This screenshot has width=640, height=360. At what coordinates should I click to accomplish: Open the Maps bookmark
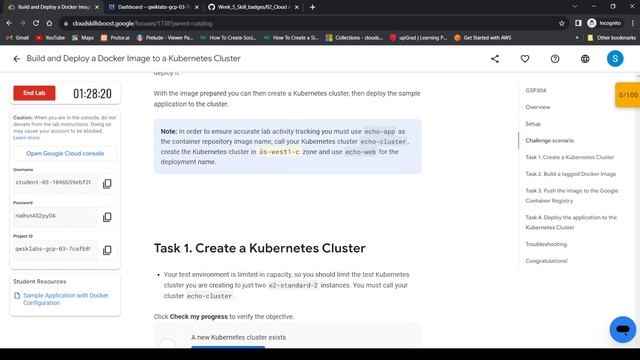tap(83, 38)
